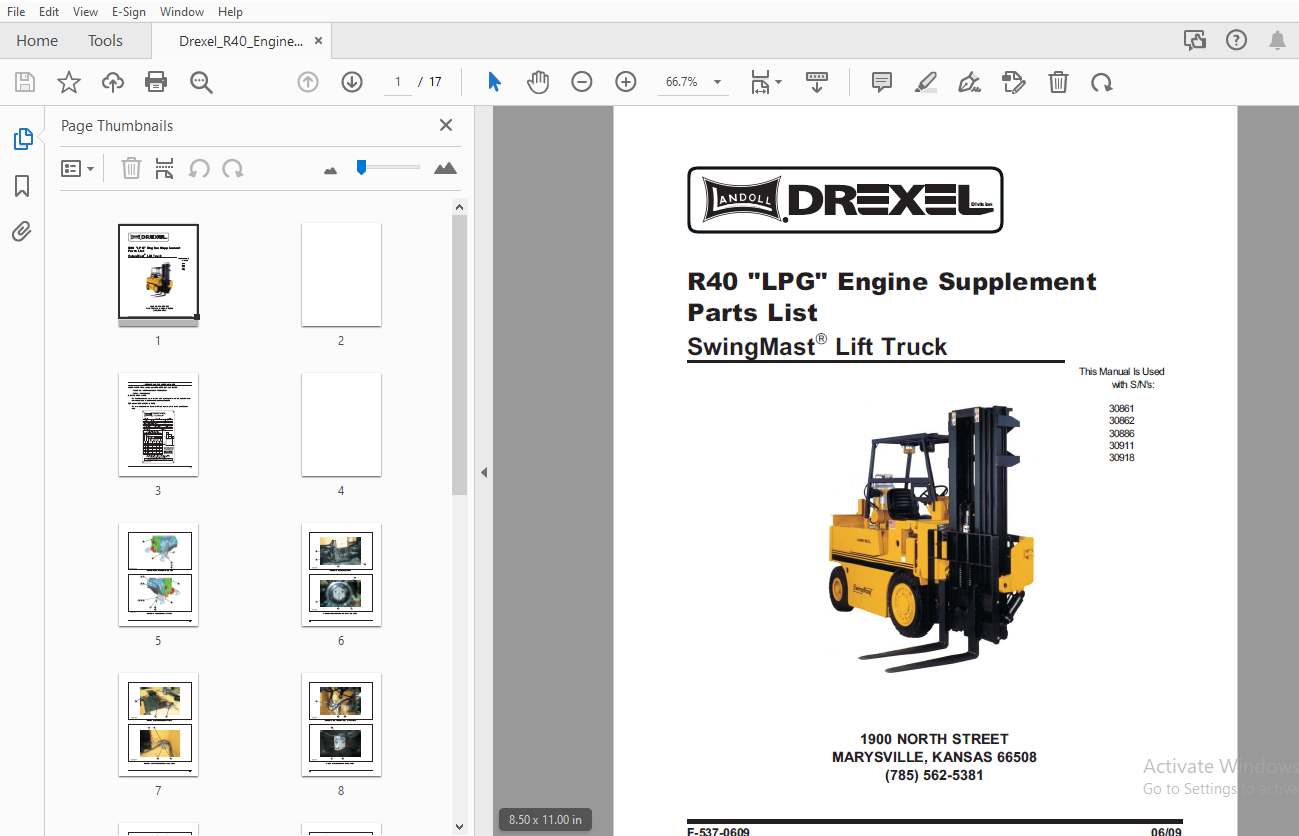Click the Save file icon
1299x836 pixels.
25,82
